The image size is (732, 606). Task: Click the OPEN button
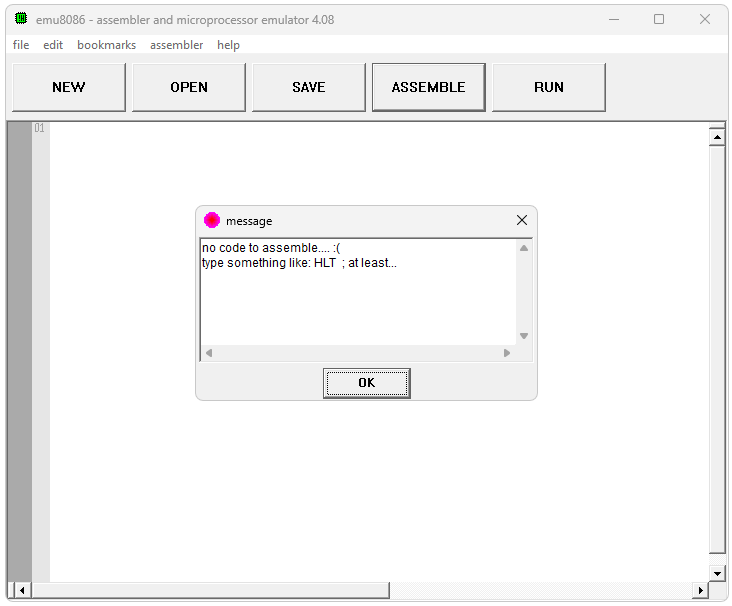189,87
